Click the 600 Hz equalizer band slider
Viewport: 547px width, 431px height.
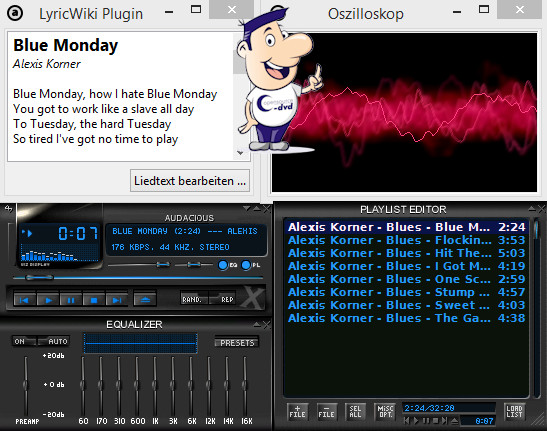137,385
